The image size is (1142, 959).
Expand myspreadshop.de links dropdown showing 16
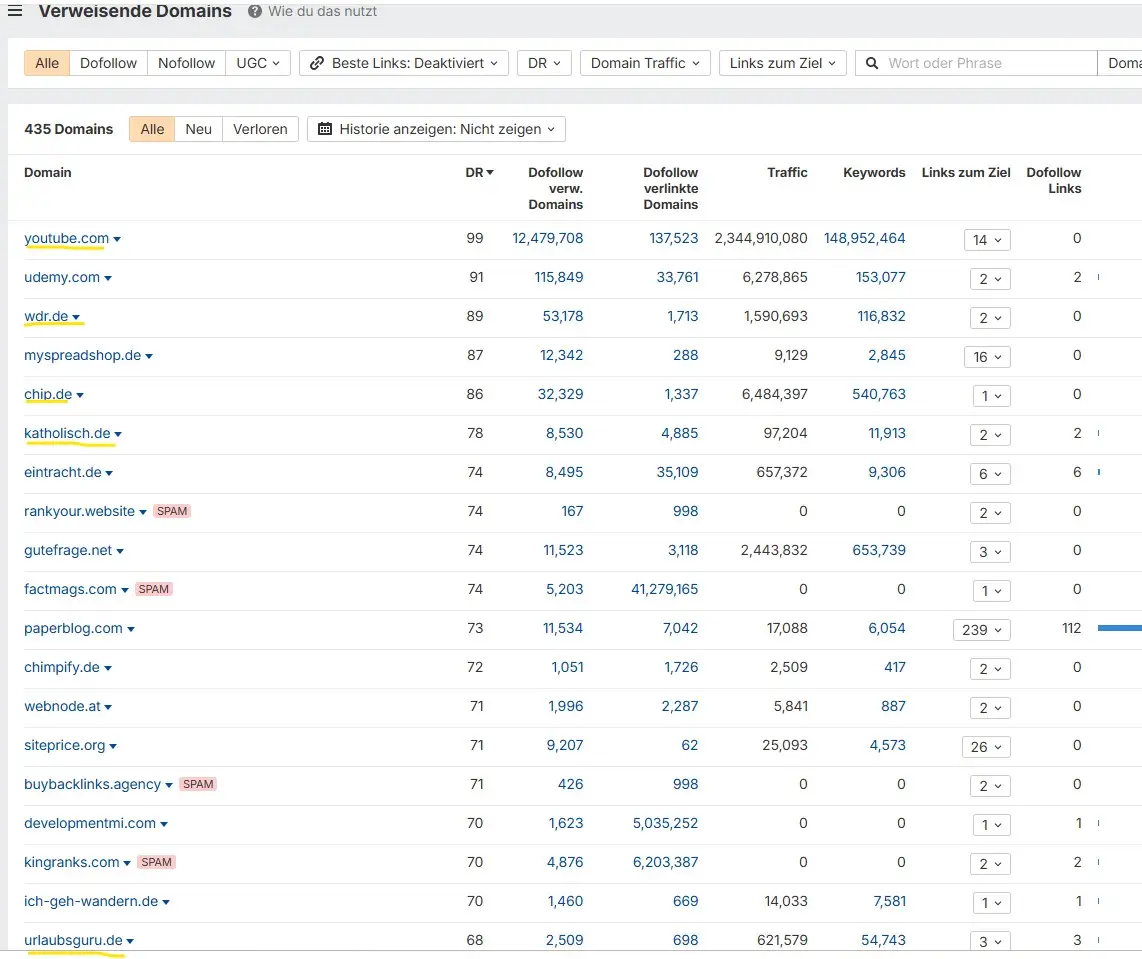click(987, 357)
